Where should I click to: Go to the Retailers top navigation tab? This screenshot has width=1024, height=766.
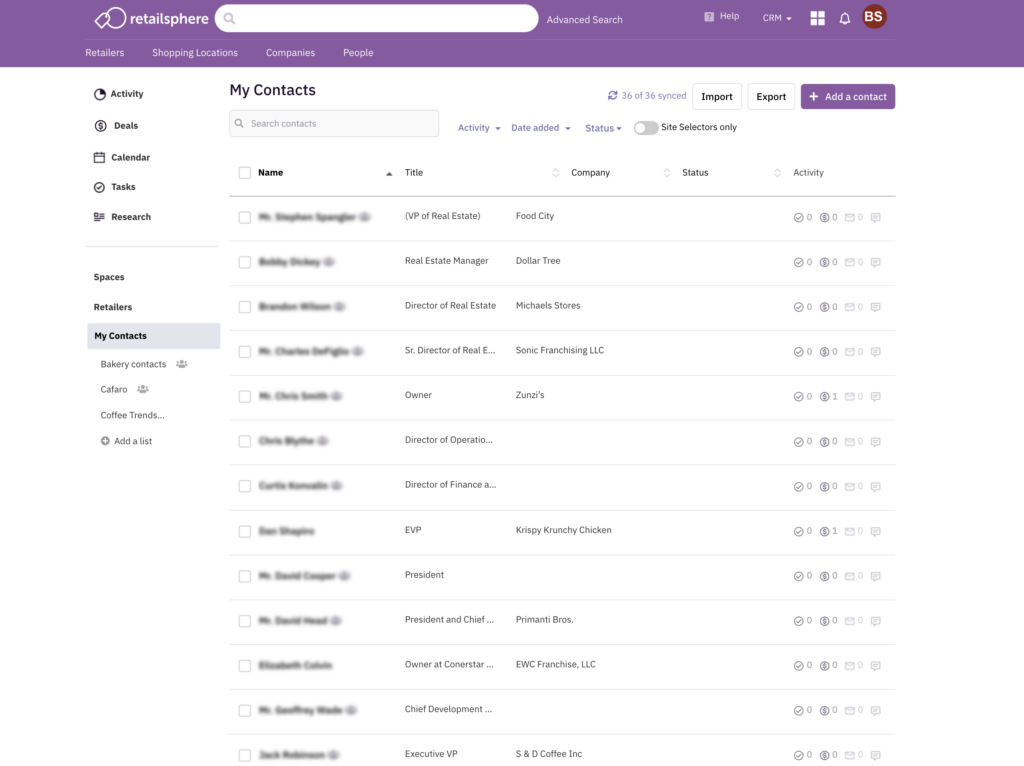tap(104, 53)
